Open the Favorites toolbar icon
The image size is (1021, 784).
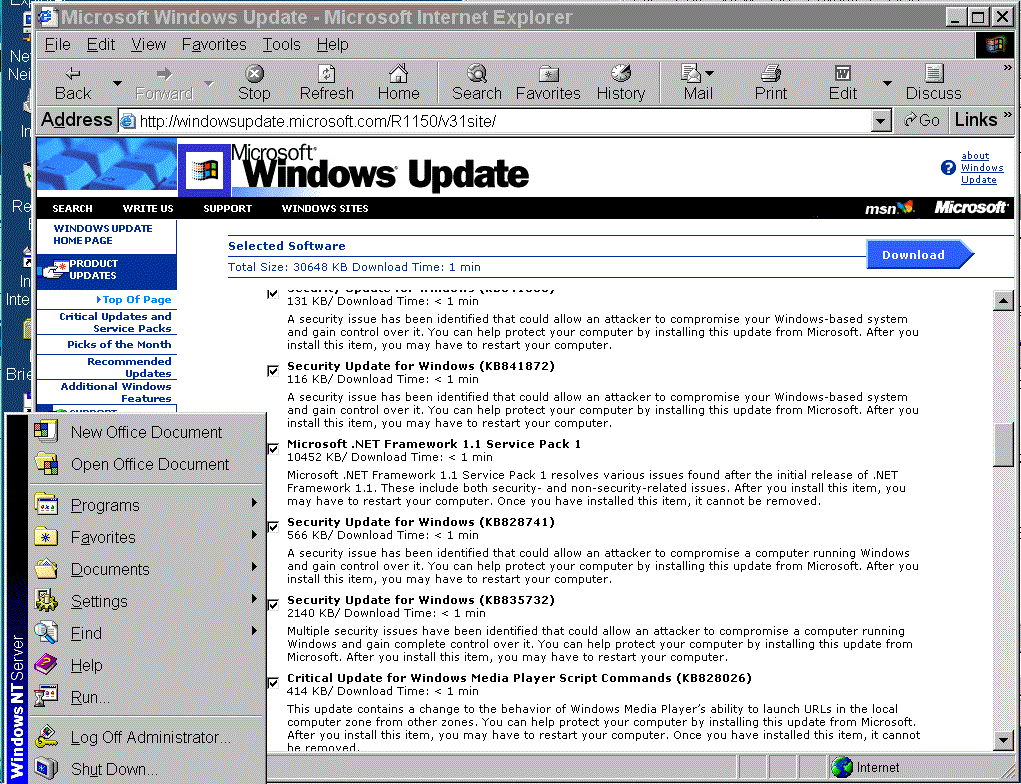(x=548, y=74)
